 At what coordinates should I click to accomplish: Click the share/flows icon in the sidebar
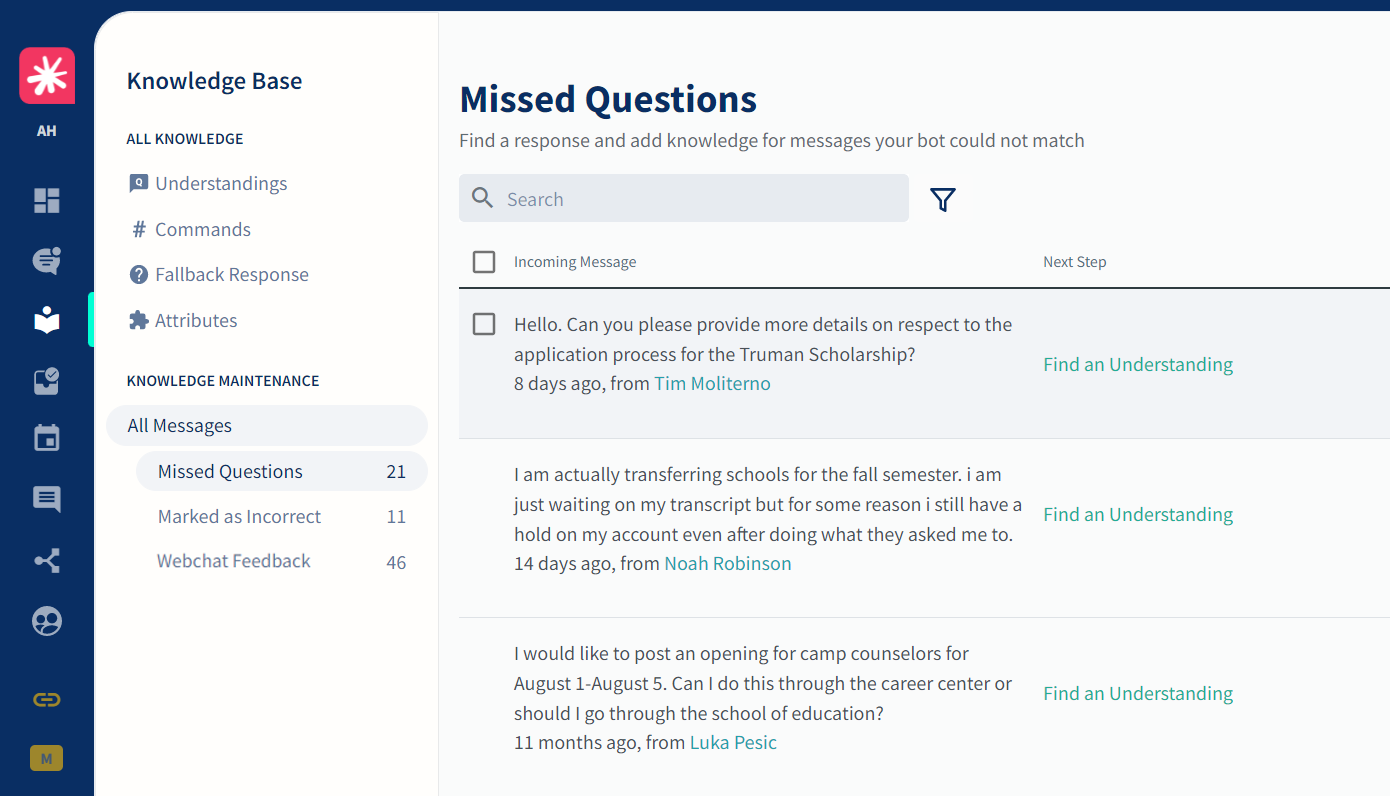tap(47, 560)
